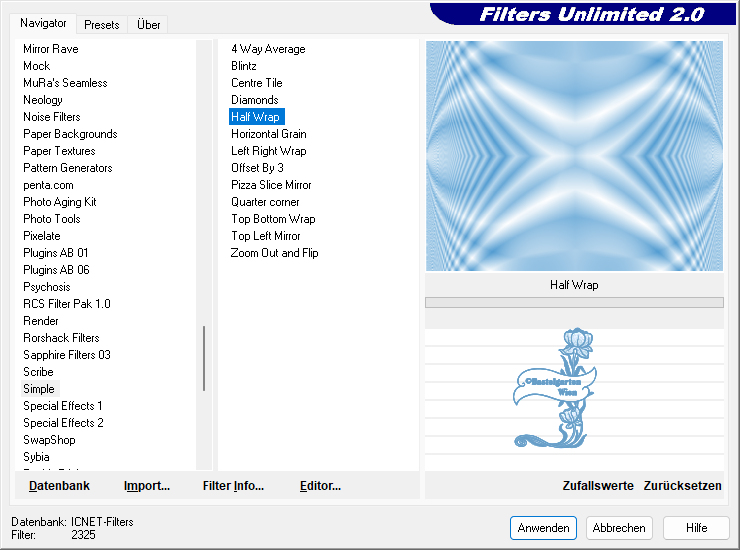Choose the Top Left Mirror filter
Viewport: 740px width, 550px height.
point(265,236)
